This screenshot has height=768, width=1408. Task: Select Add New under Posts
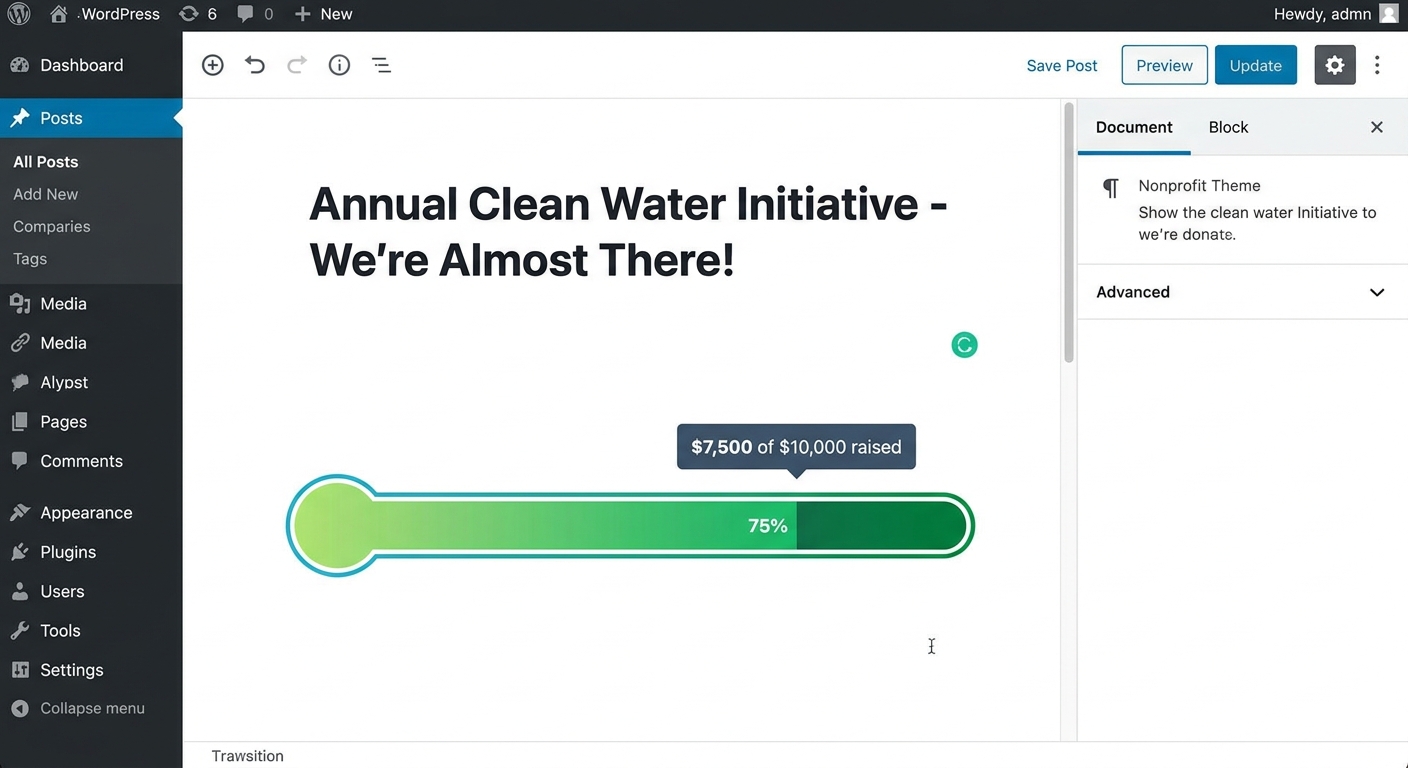click(x=45, y=194)
